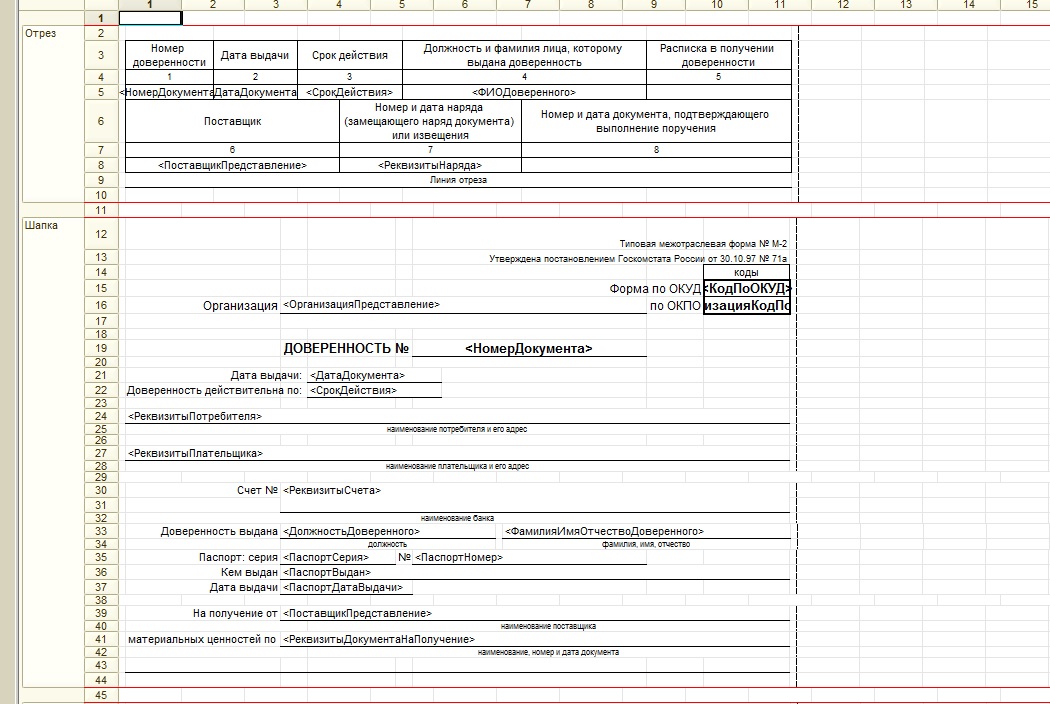
Task: Select the 'Счет №' label
Action: click(x=257, y=490)
